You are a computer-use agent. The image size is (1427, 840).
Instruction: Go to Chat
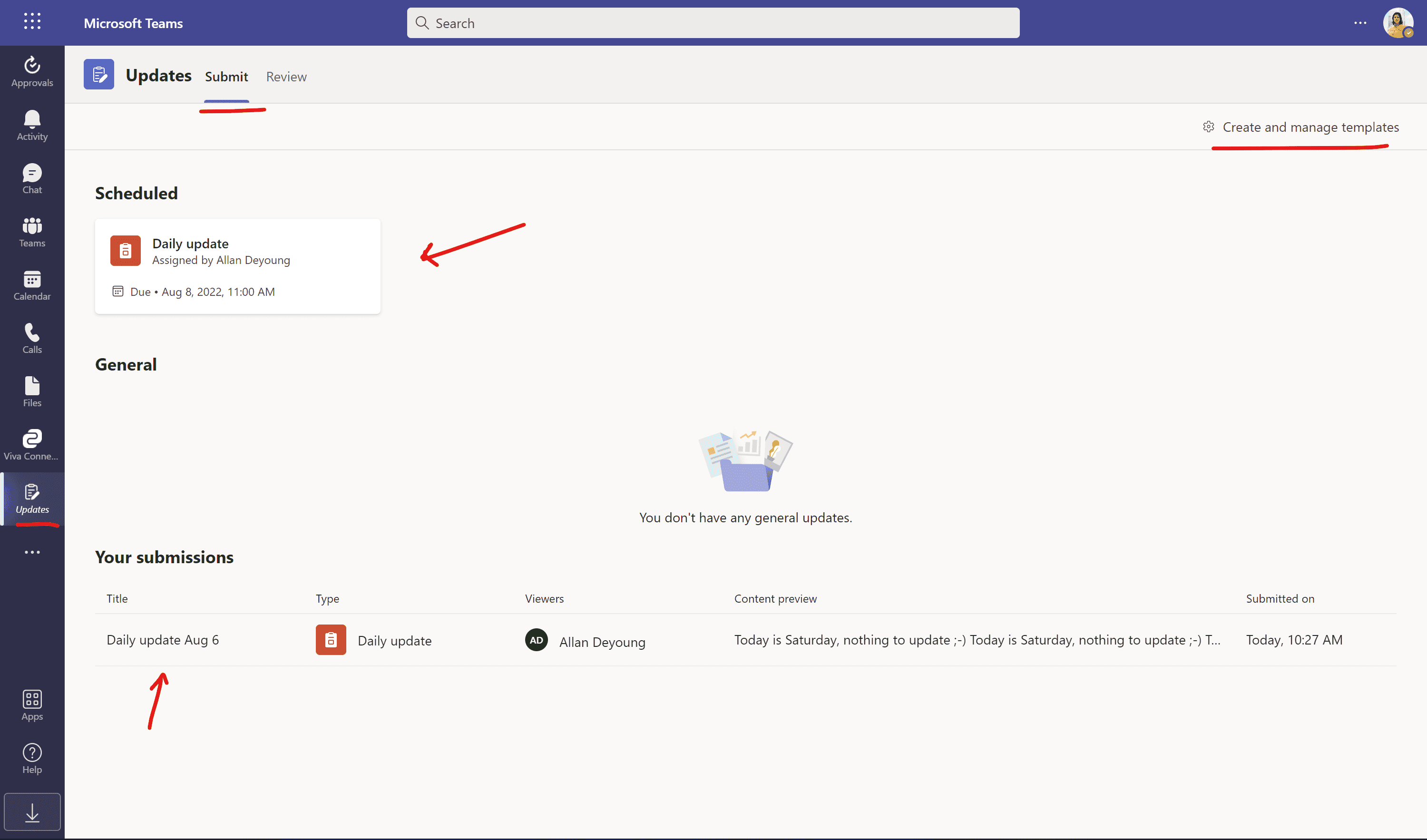point(32,178)
